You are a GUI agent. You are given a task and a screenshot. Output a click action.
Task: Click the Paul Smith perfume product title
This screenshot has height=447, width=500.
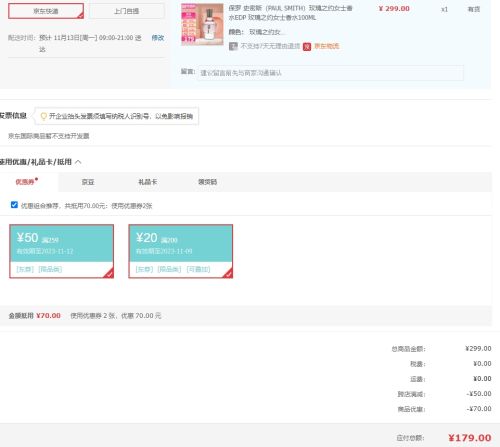[x=290, y=13]
